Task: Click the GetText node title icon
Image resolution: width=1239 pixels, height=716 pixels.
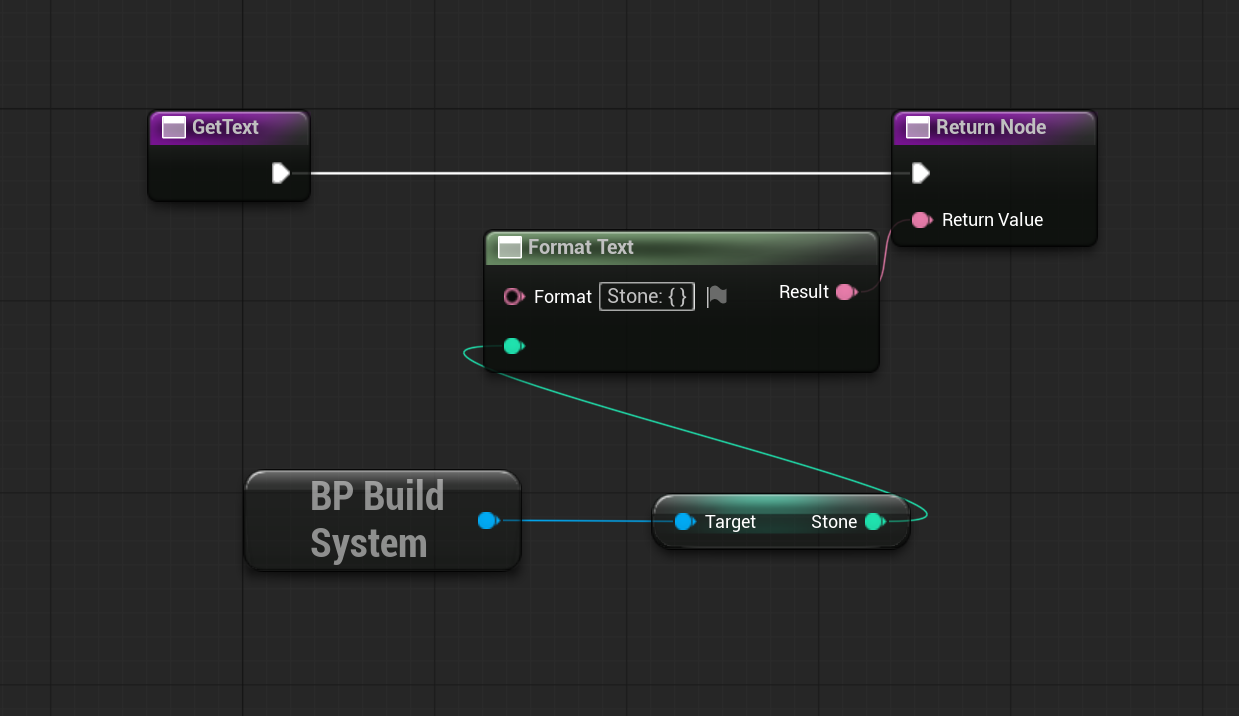Action: tap(174, 128)
